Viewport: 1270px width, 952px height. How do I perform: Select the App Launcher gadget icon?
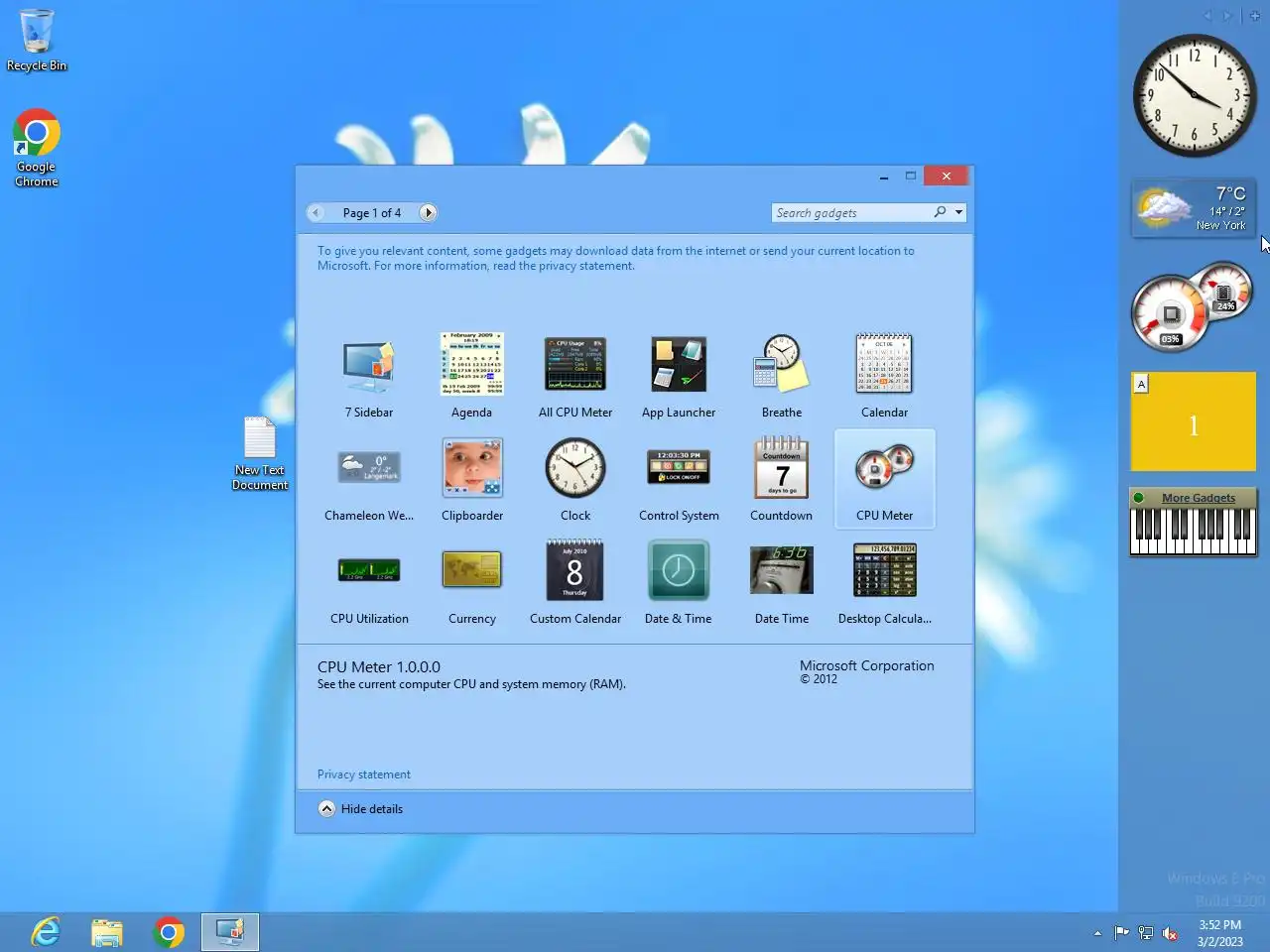pyautogui.click(x=679, y=364)
